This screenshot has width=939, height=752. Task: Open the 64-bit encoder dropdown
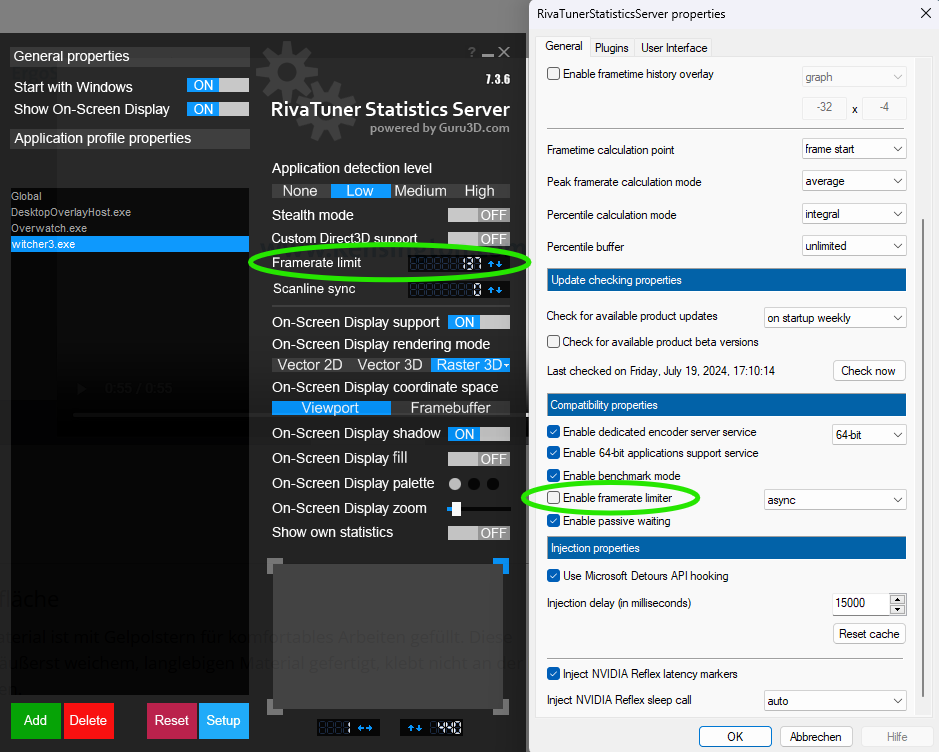point(869,435)
